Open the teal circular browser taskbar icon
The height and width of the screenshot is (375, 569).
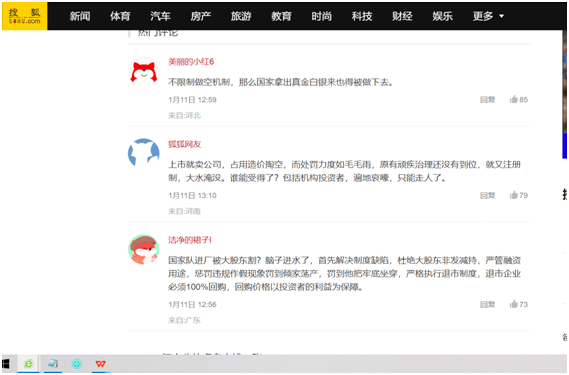click(77, 364)
